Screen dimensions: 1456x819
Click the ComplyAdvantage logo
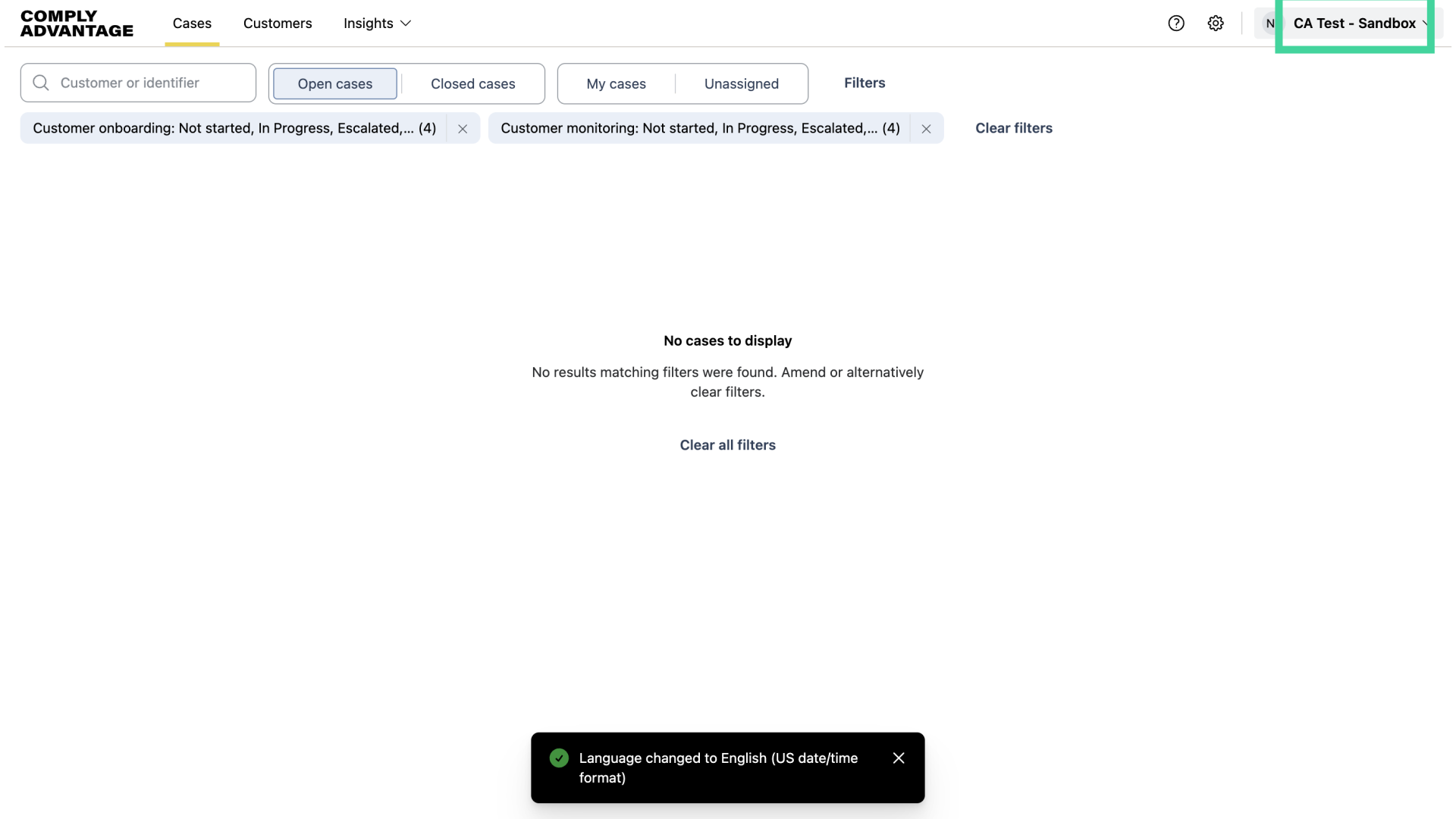(77, 24)
